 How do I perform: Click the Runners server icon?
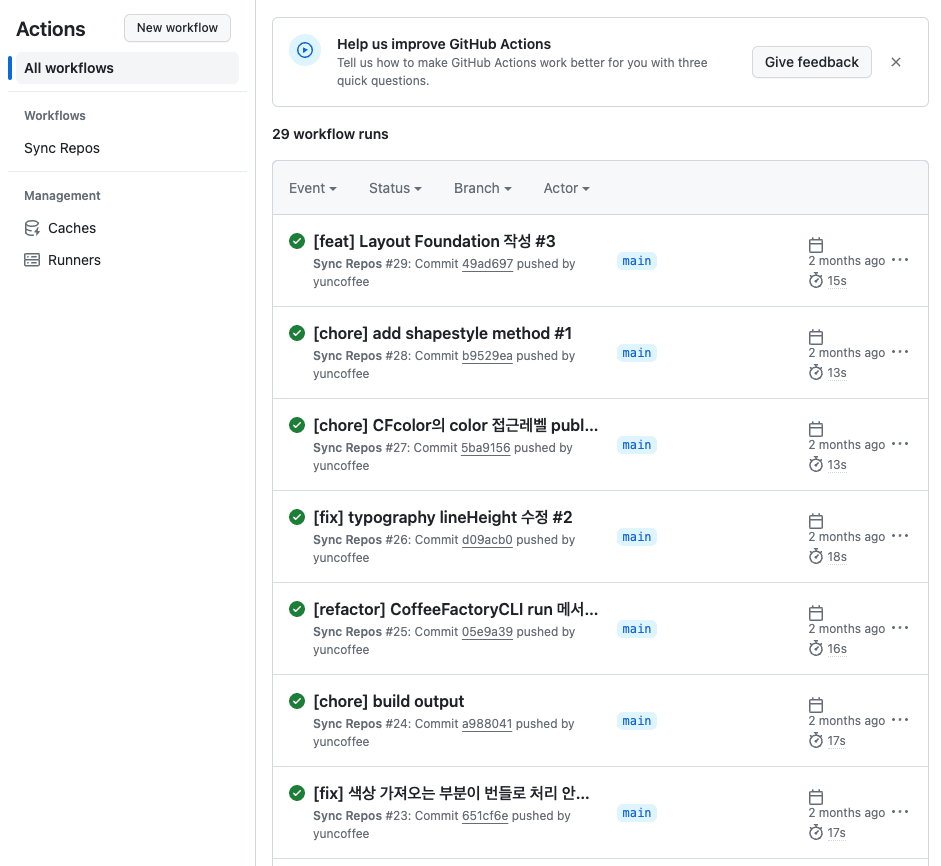pyautogui.click(x=32, y=260)
